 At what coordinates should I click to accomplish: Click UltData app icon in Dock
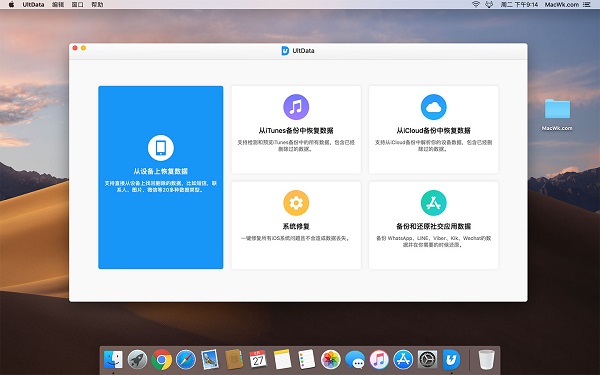click(x=452, y=359)
